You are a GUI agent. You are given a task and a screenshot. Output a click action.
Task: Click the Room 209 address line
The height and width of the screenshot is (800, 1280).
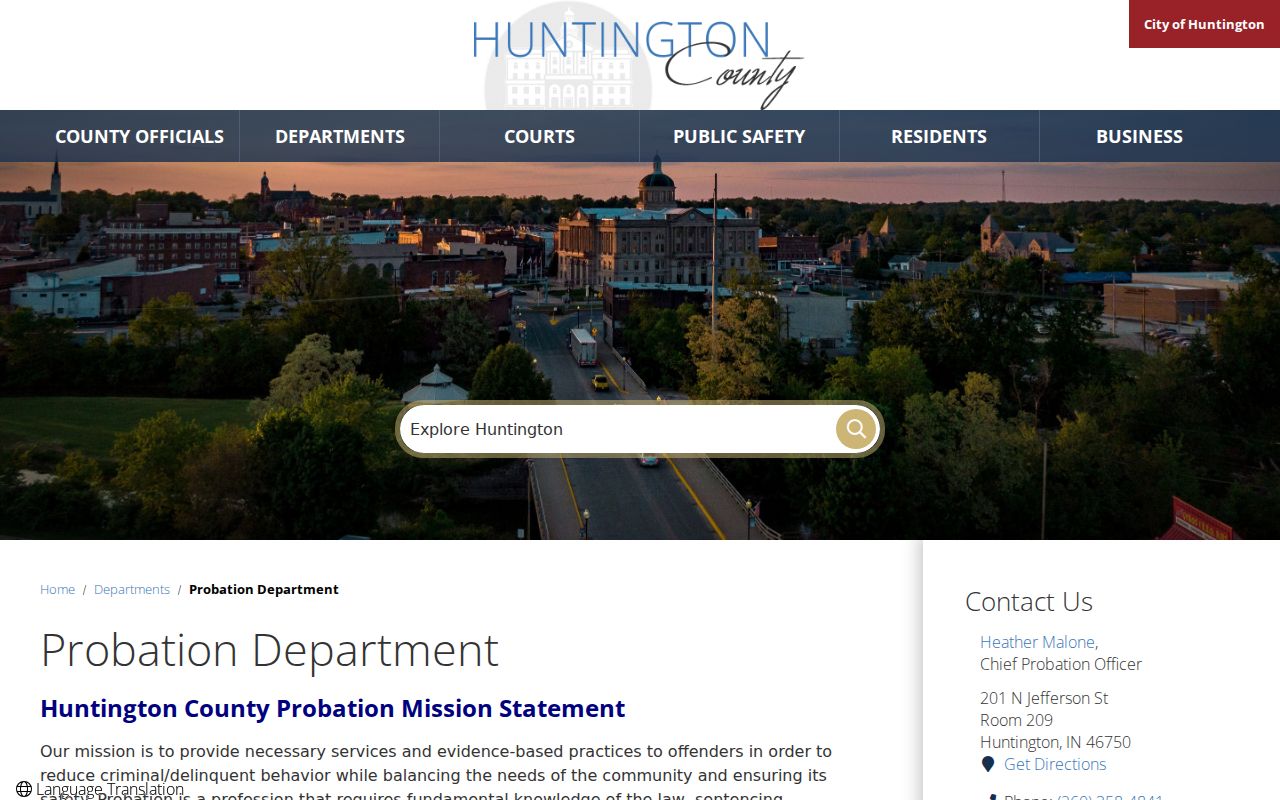[x=1016, y=720]
